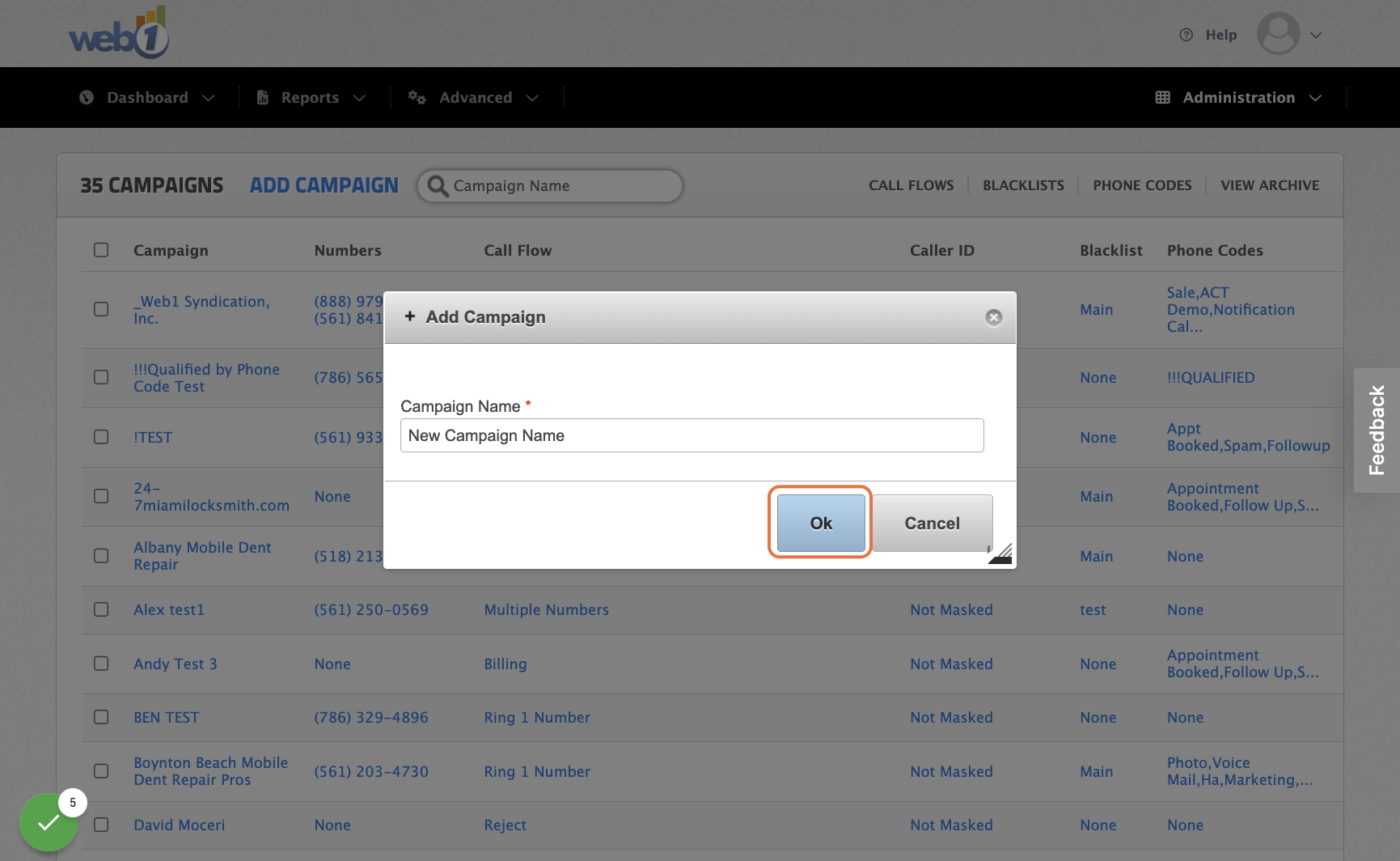Close the Add Campaign dialog

[994, 317]
